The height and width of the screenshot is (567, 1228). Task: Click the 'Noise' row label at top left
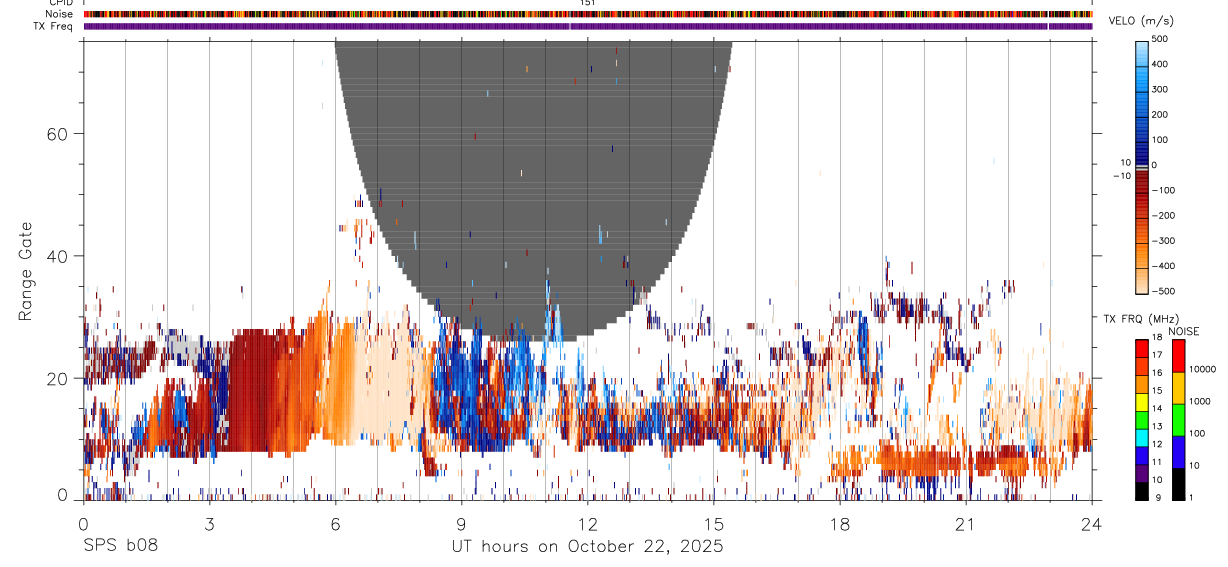click(58, 14)
